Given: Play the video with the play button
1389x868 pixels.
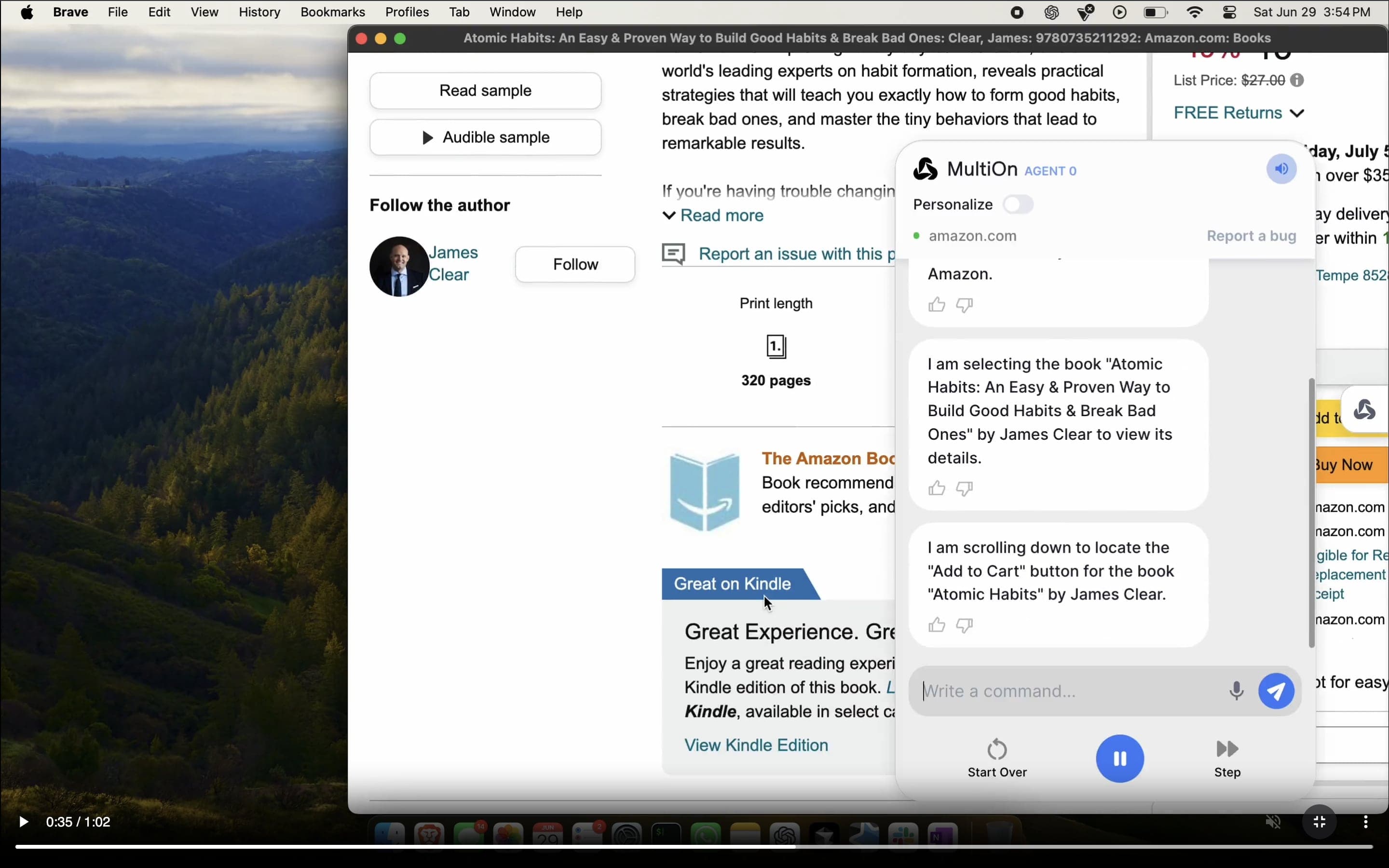Looking at the screenshot, I should tap(24, 822).
